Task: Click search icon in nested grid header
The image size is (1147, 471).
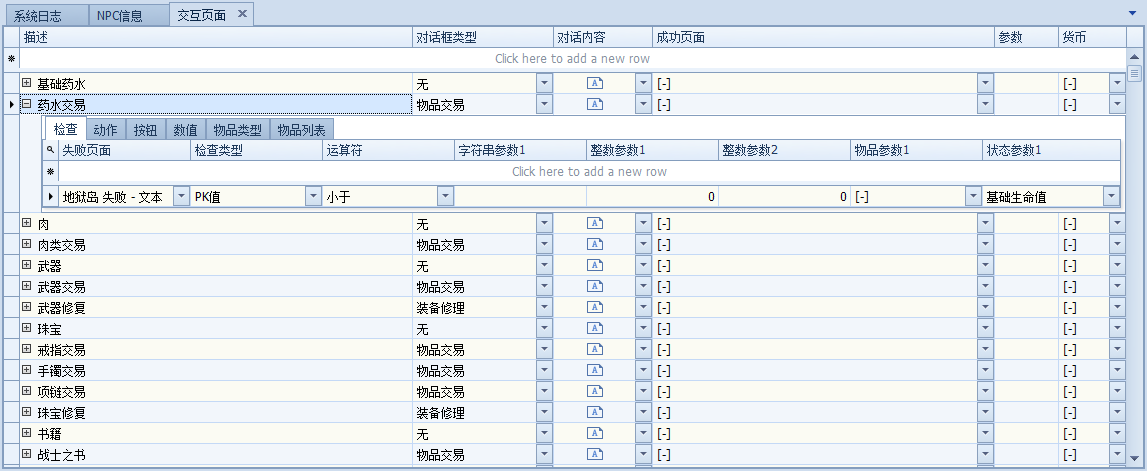Action: point(51,150)
